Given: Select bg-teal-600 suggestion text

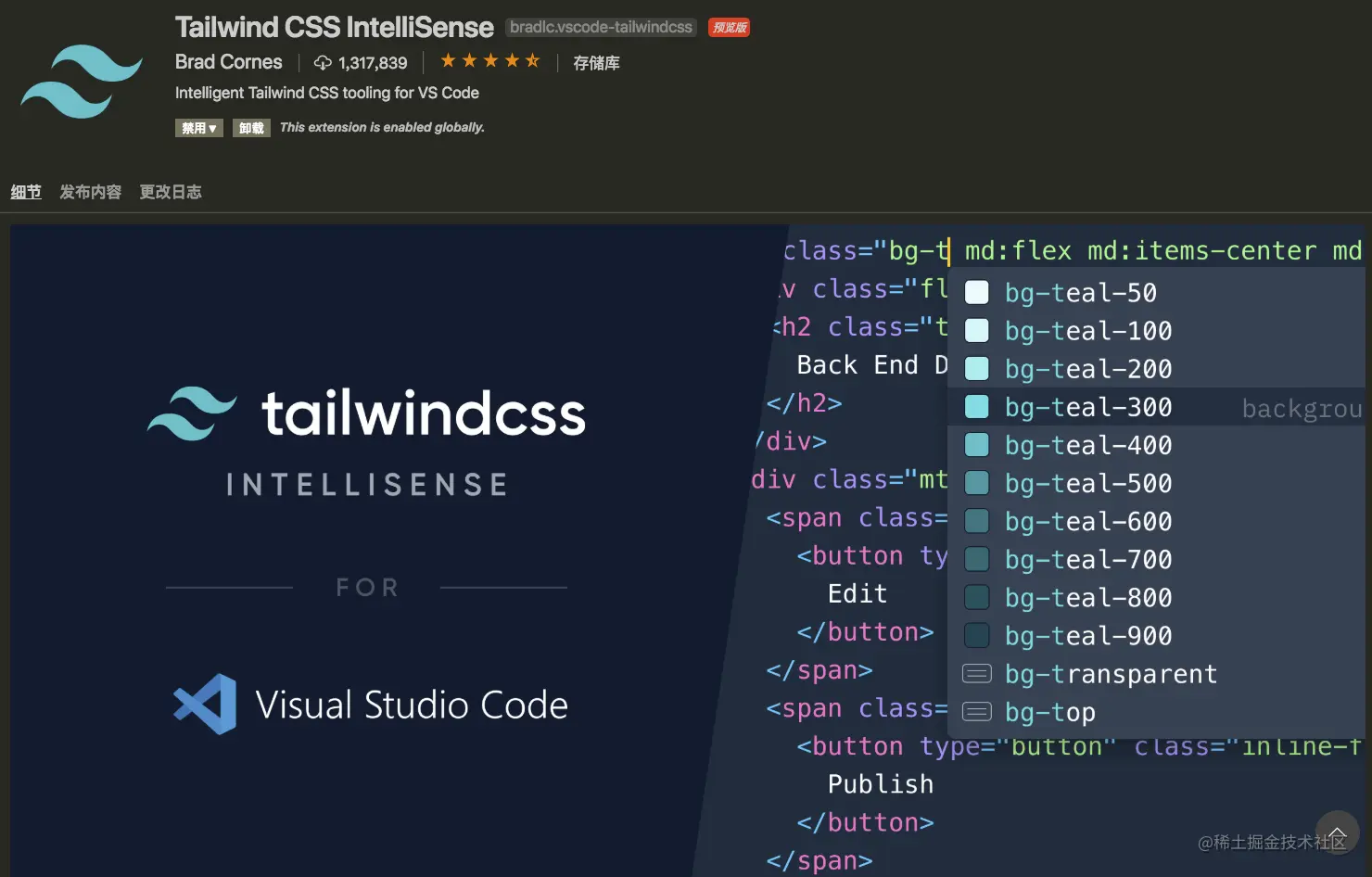Looking at the screenshot, I should [1088, 521].
